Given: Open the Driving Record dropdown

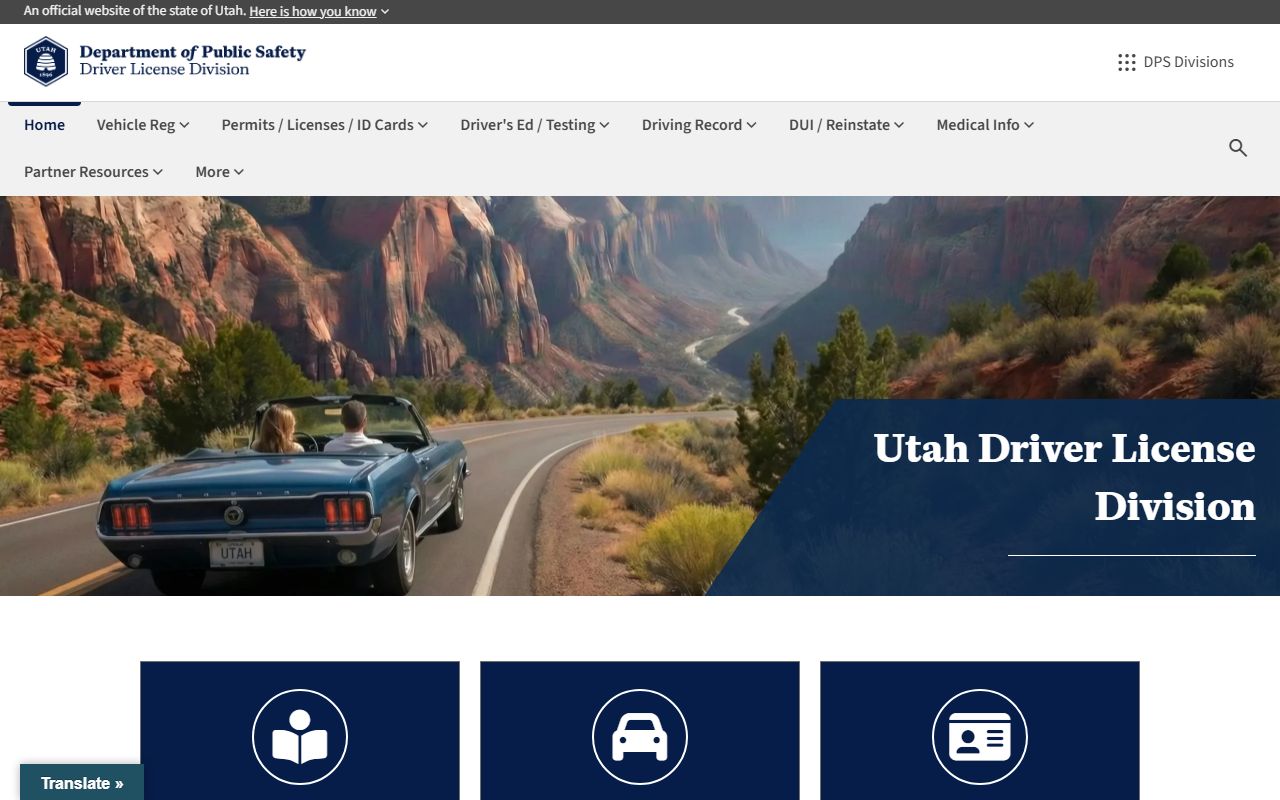Looking at the screenshot, I should [x=699, y=125].
